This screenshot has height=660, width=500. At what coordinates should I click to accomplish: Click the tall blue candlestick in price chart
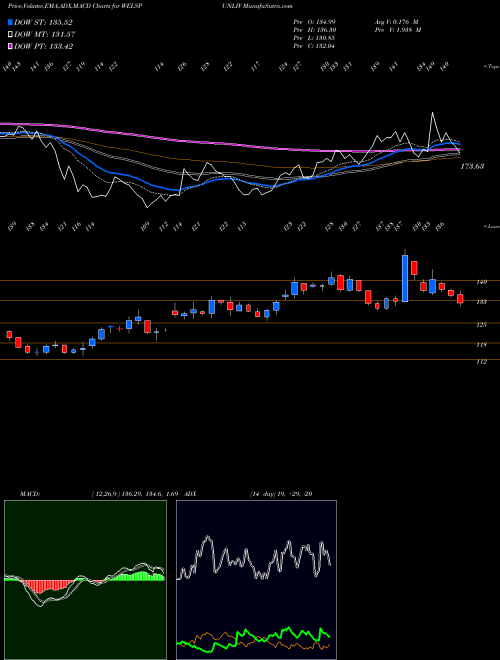405,278
